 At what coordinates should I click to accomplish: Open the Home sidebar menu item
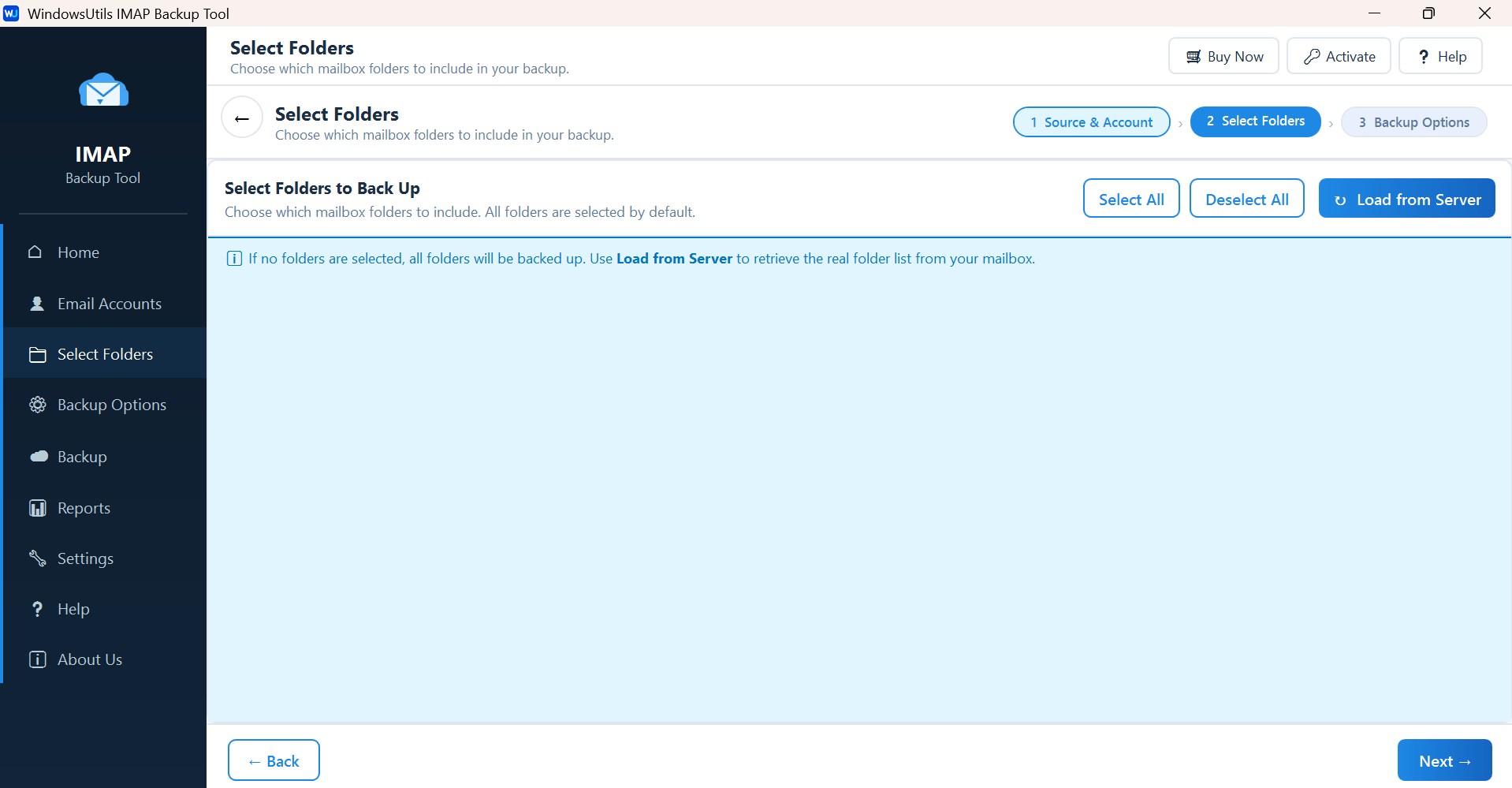point(105,252)
